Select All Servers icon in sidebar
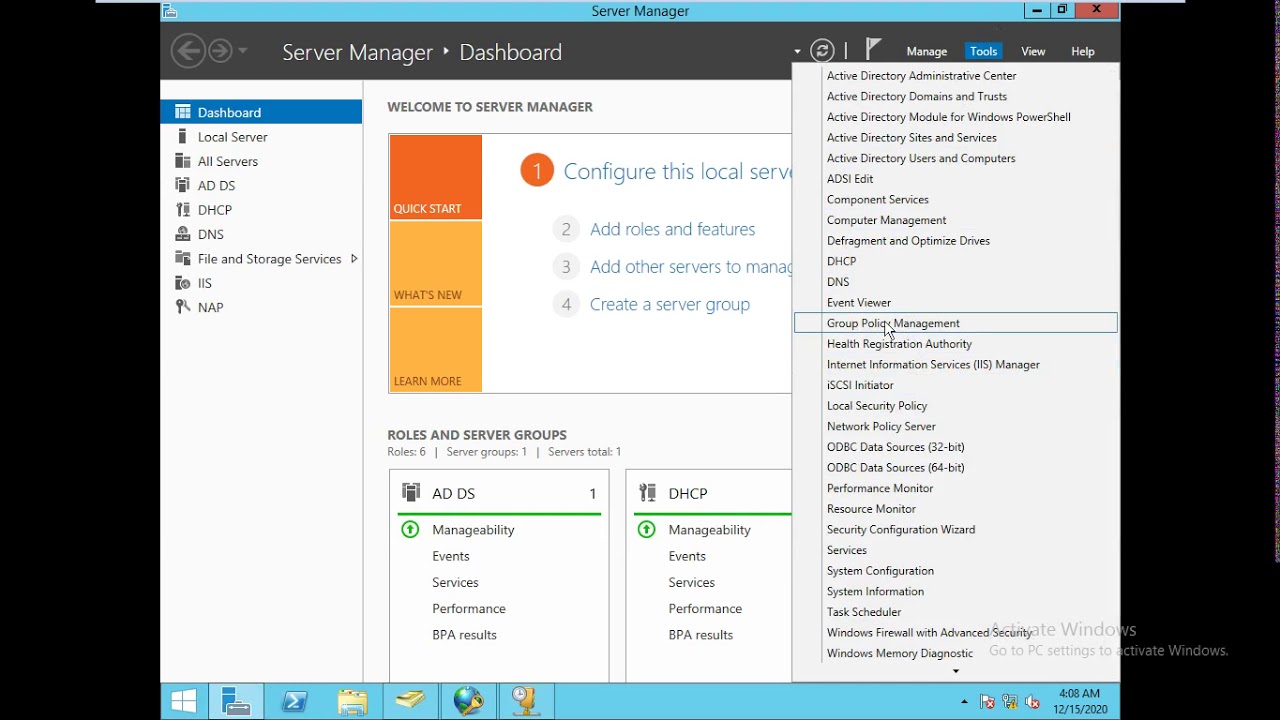Screen dimensions: 1280x720 pyautogui.click(x=183, y=160)
